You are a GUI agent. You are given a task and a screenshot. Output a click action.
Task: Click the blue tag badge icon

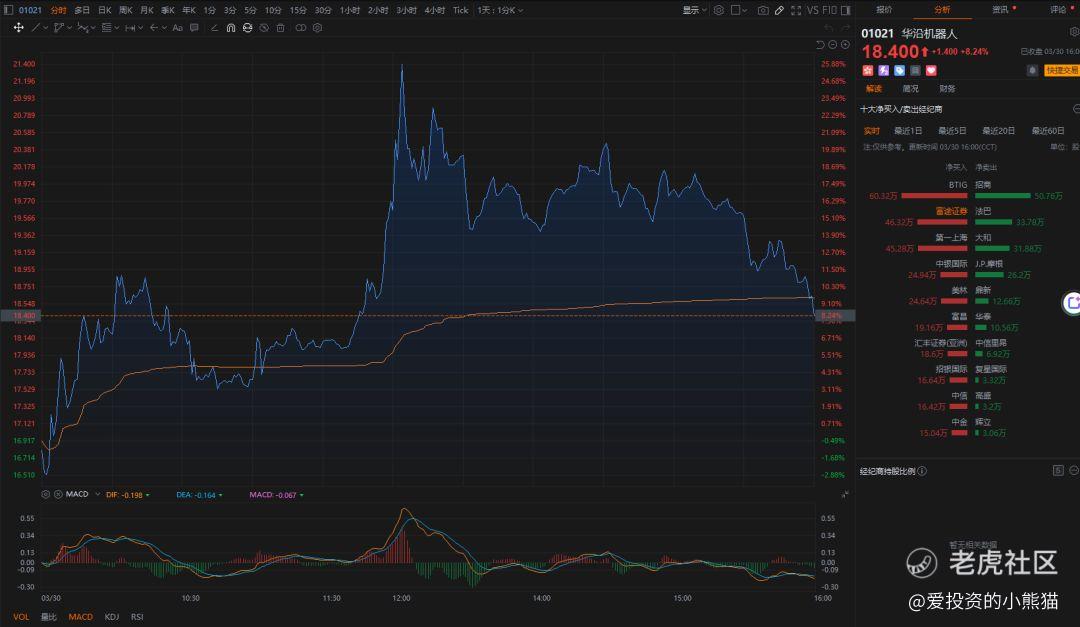click(x=900, y=70)
